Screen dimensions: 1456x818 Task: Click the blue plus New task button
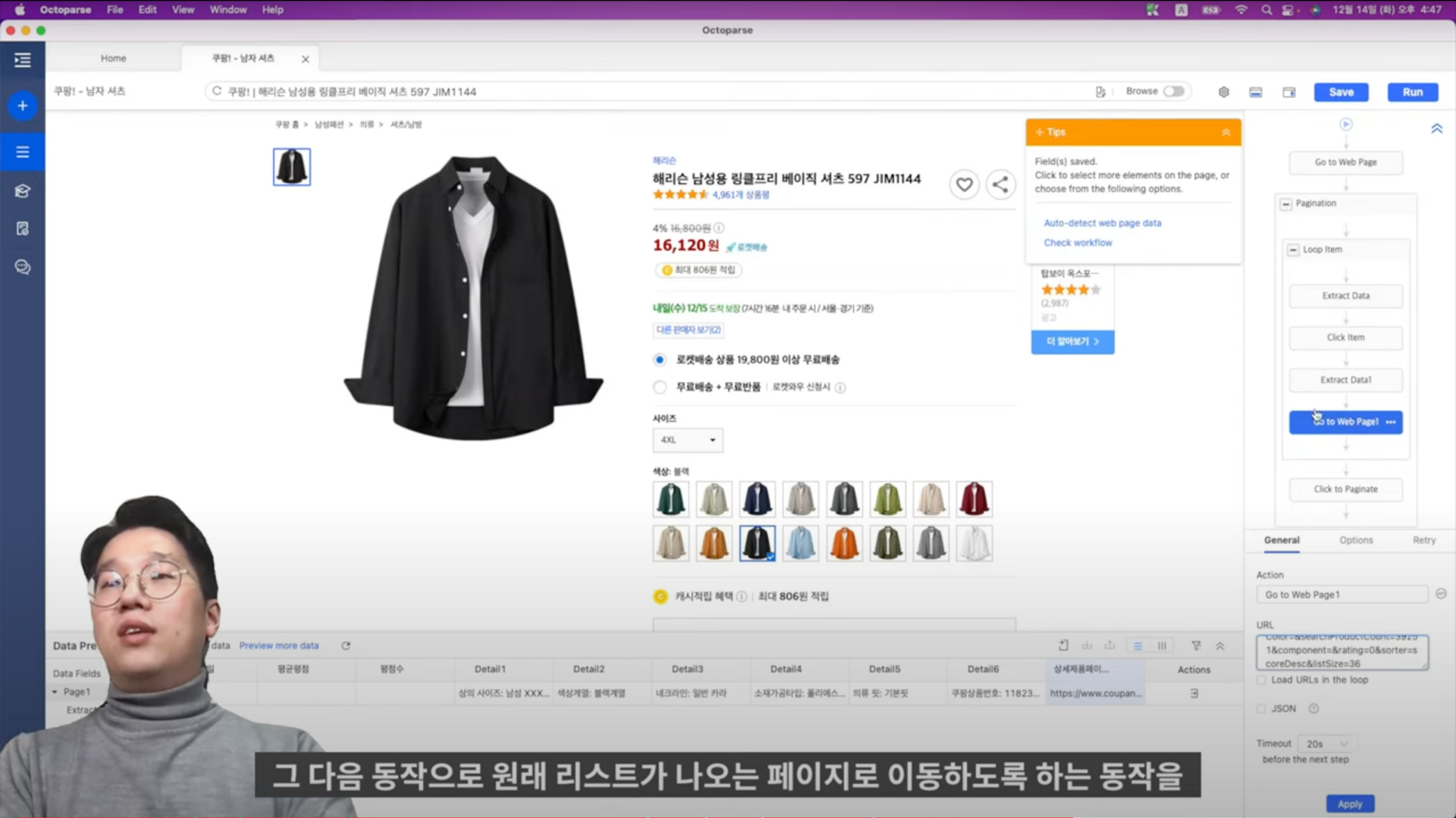click(23, 106)
